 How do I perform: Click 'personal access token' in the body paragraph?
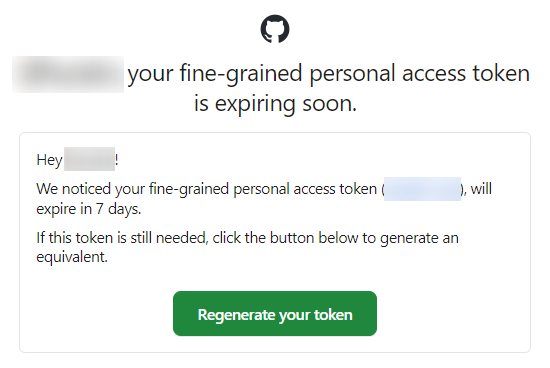point(305,189)
